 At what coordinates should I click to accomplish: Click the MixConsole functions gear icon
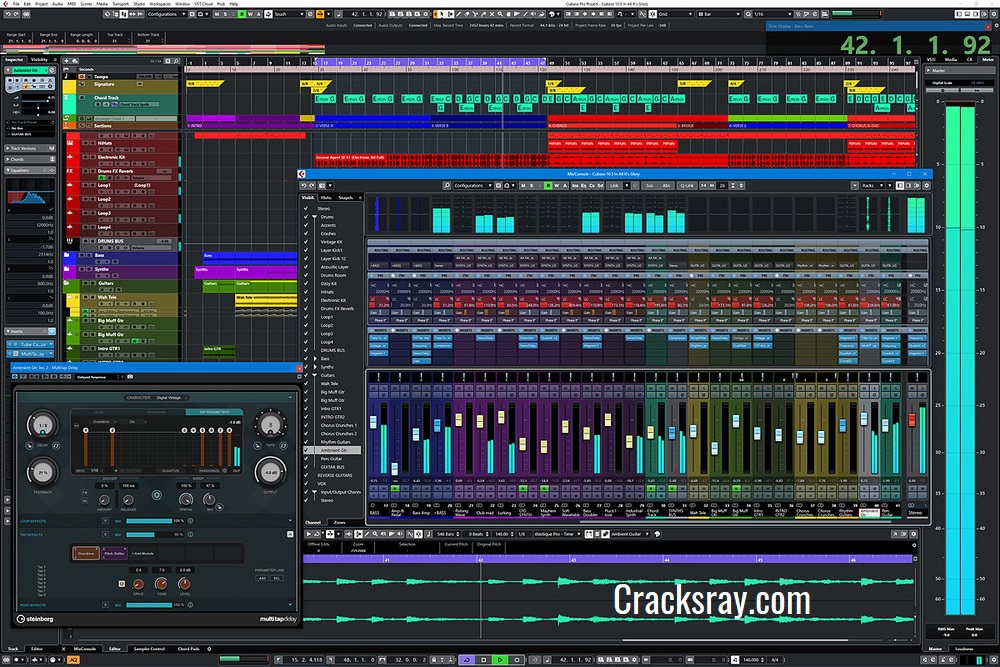[927, 186]
